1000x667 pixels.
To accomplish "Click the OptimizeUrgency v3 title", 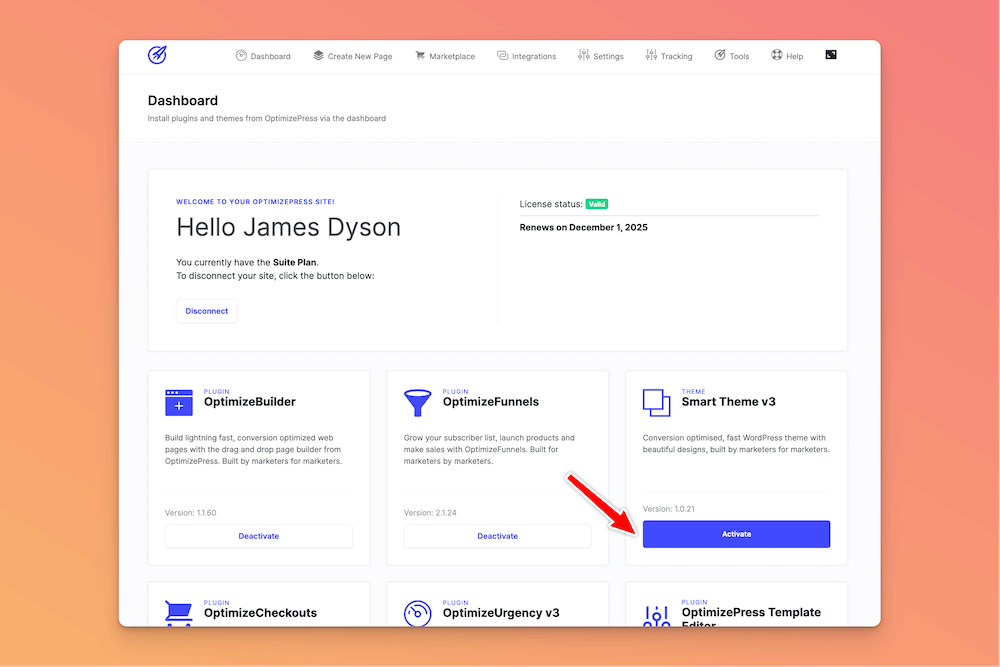I will click(x=501, y=613).
